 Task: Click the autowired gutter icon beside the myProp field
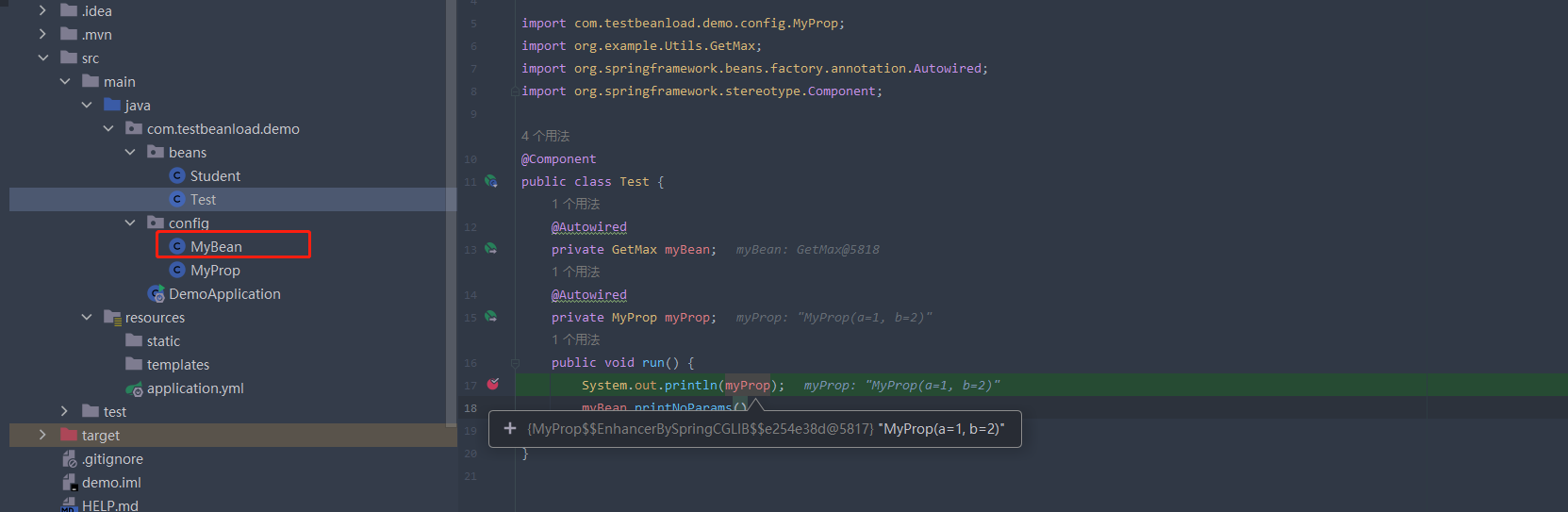click(491, 317)
